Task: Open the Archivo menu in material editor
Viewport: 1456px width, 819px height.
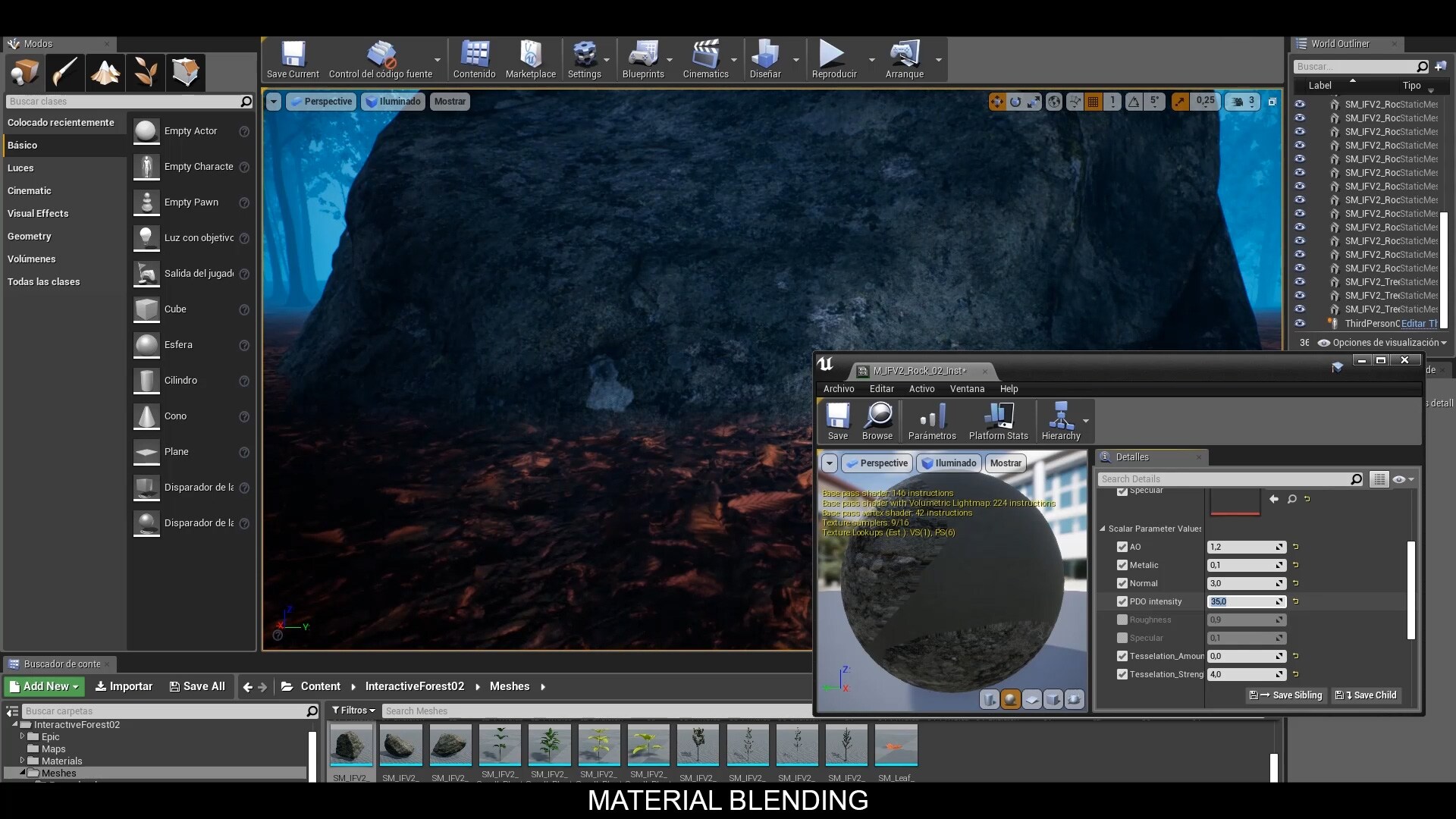Action: 838,388
